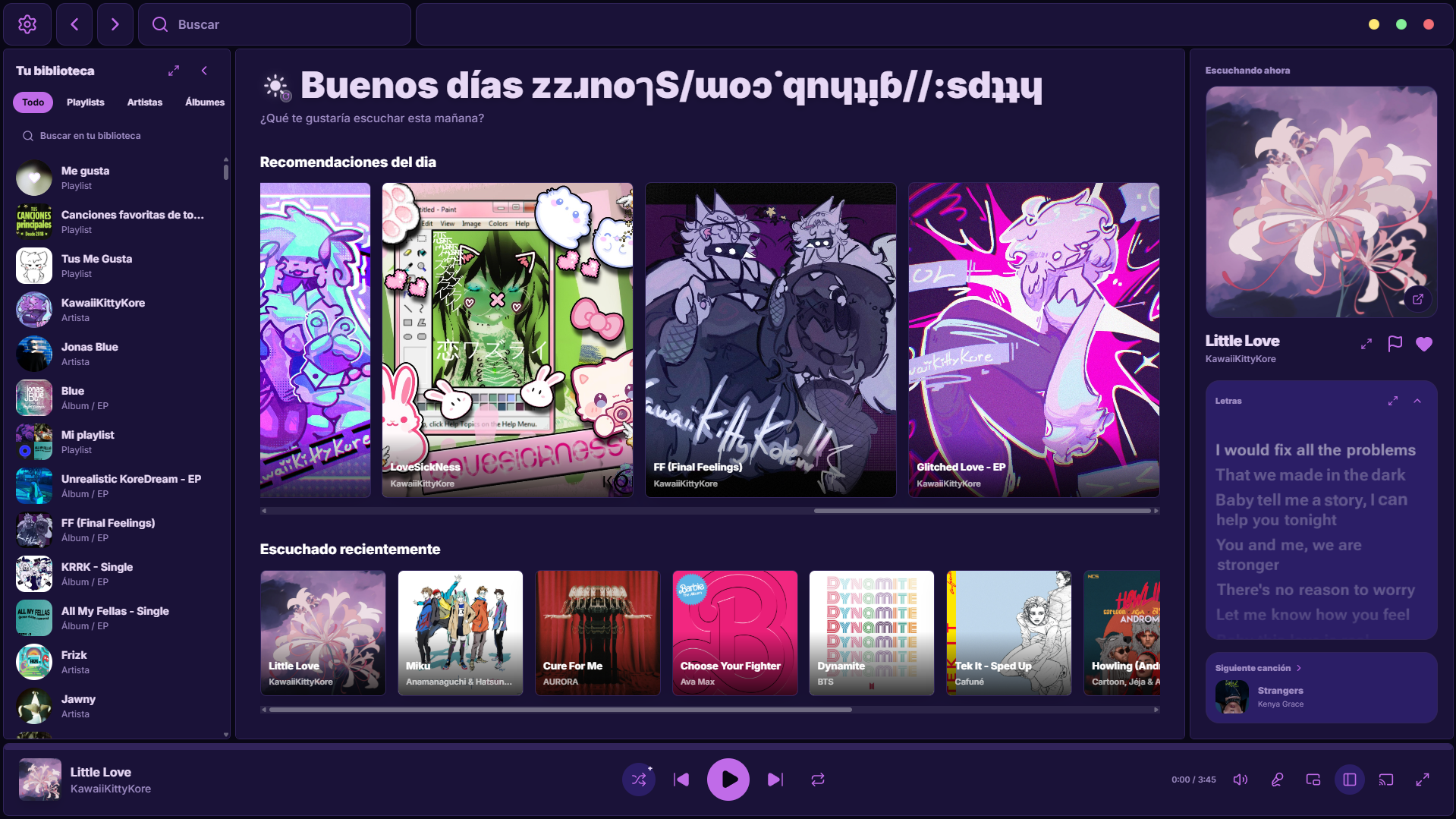1456x819 pixels.
Task: Toggle the heart like for Little Love
Action: click(x=1424, y=344)
